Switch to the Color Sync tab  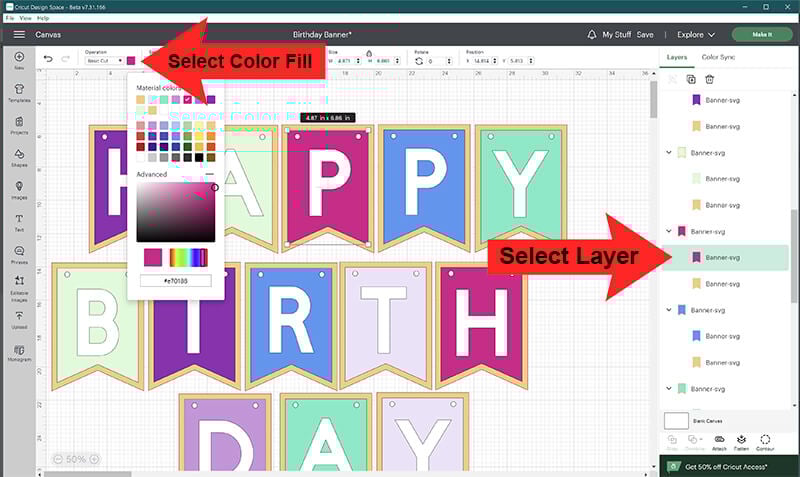click(718, 57)
